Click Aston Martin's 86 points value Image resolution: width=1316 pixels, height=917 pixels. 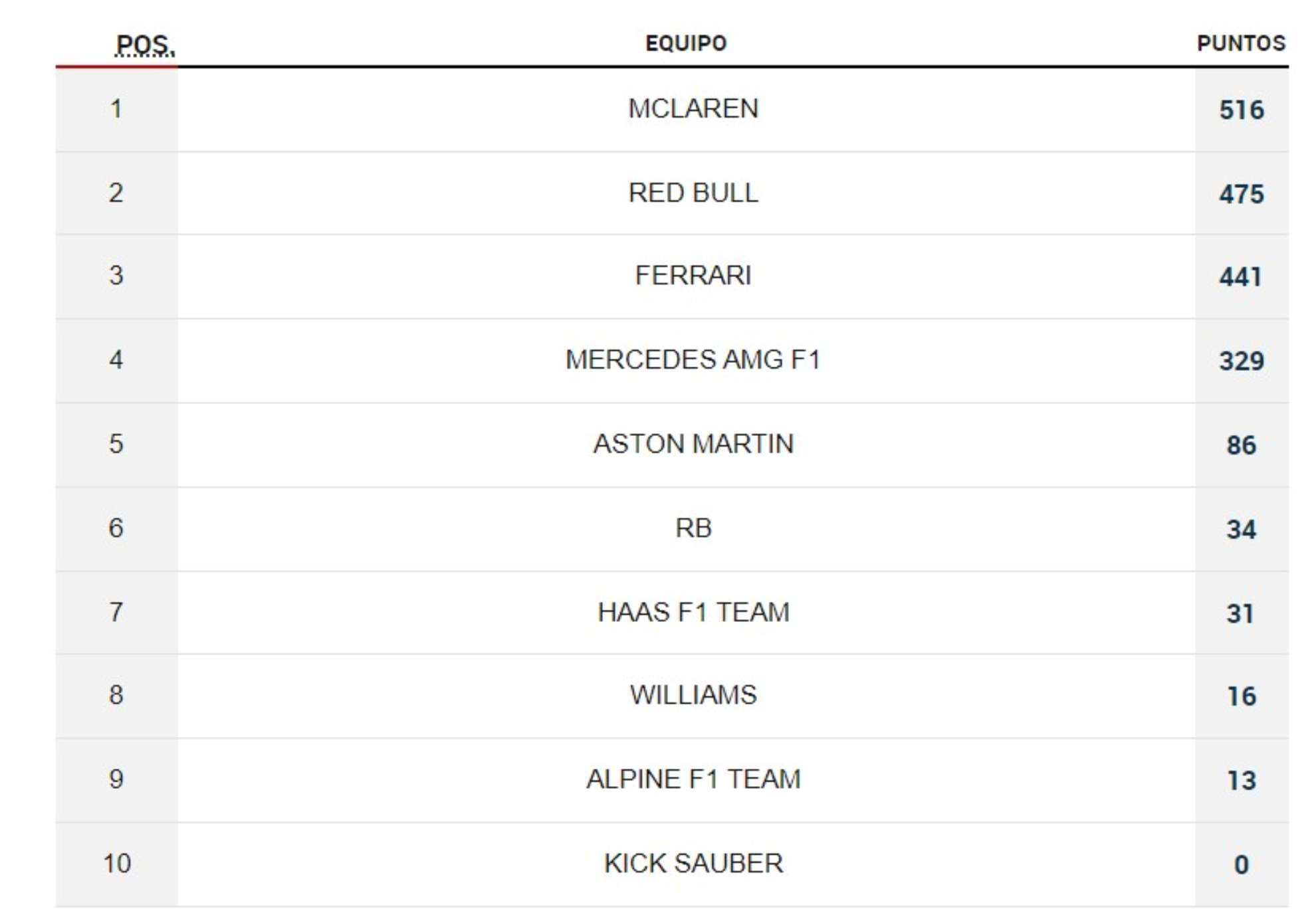coord(1241,445)
